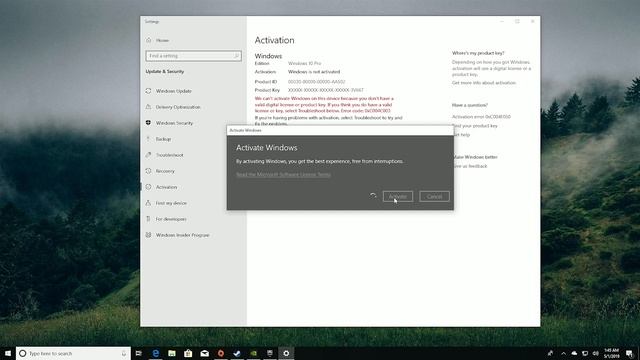
Task: Open the orange circular app in taskbar
Action: pos(221,353)
